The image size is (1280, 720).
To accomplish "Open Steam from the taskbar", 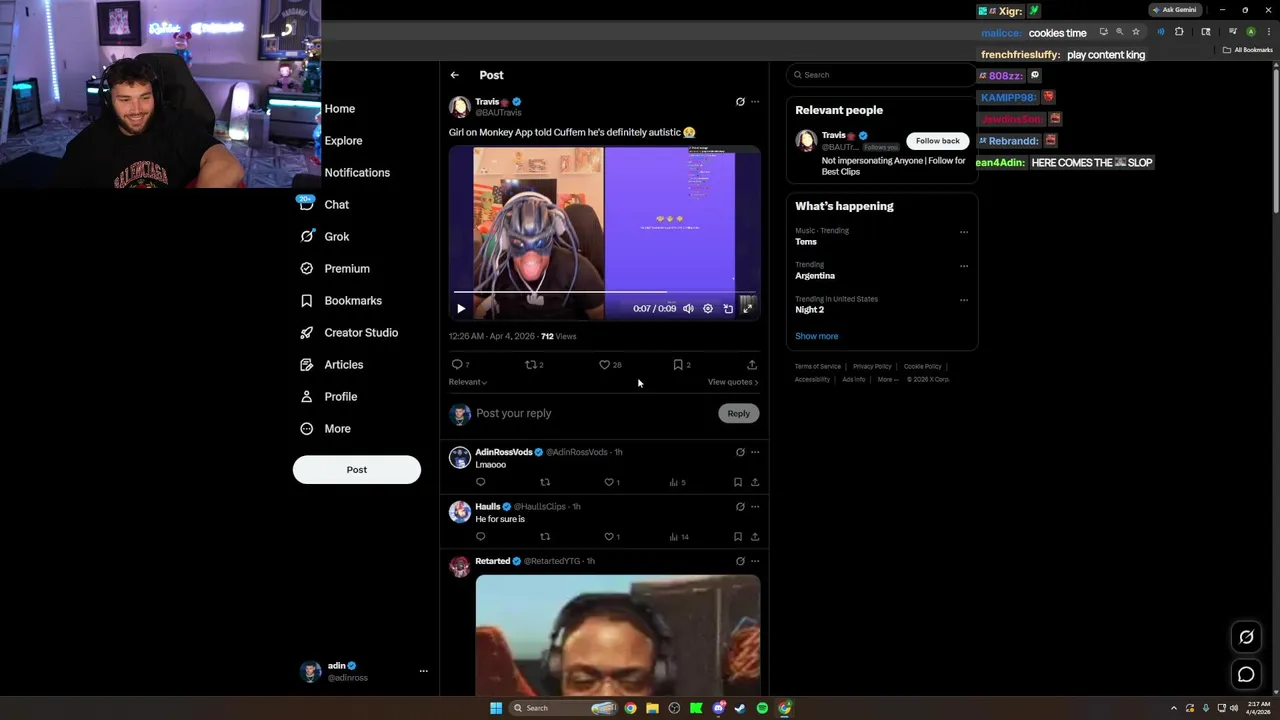I will tap(740, 708).
